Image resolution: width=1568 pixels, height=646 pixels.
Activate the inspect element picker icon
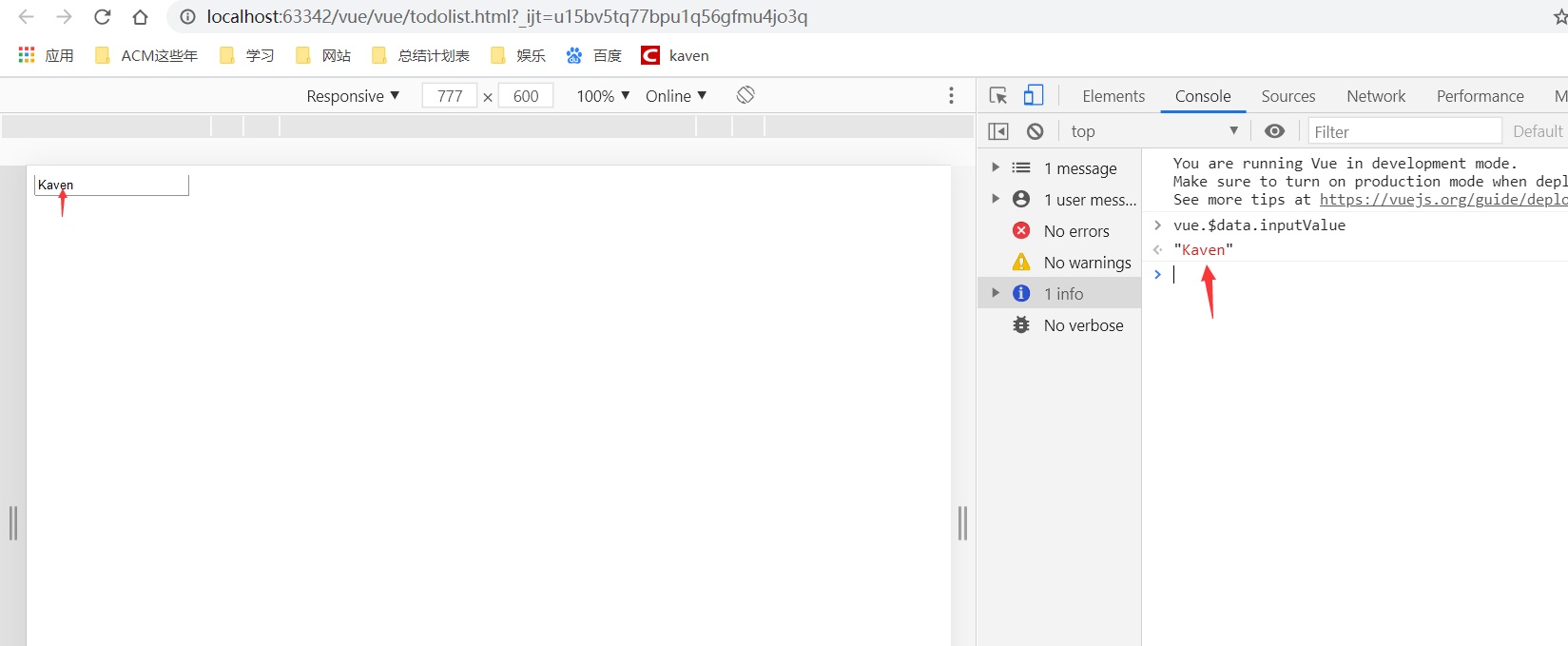[998, 95]
